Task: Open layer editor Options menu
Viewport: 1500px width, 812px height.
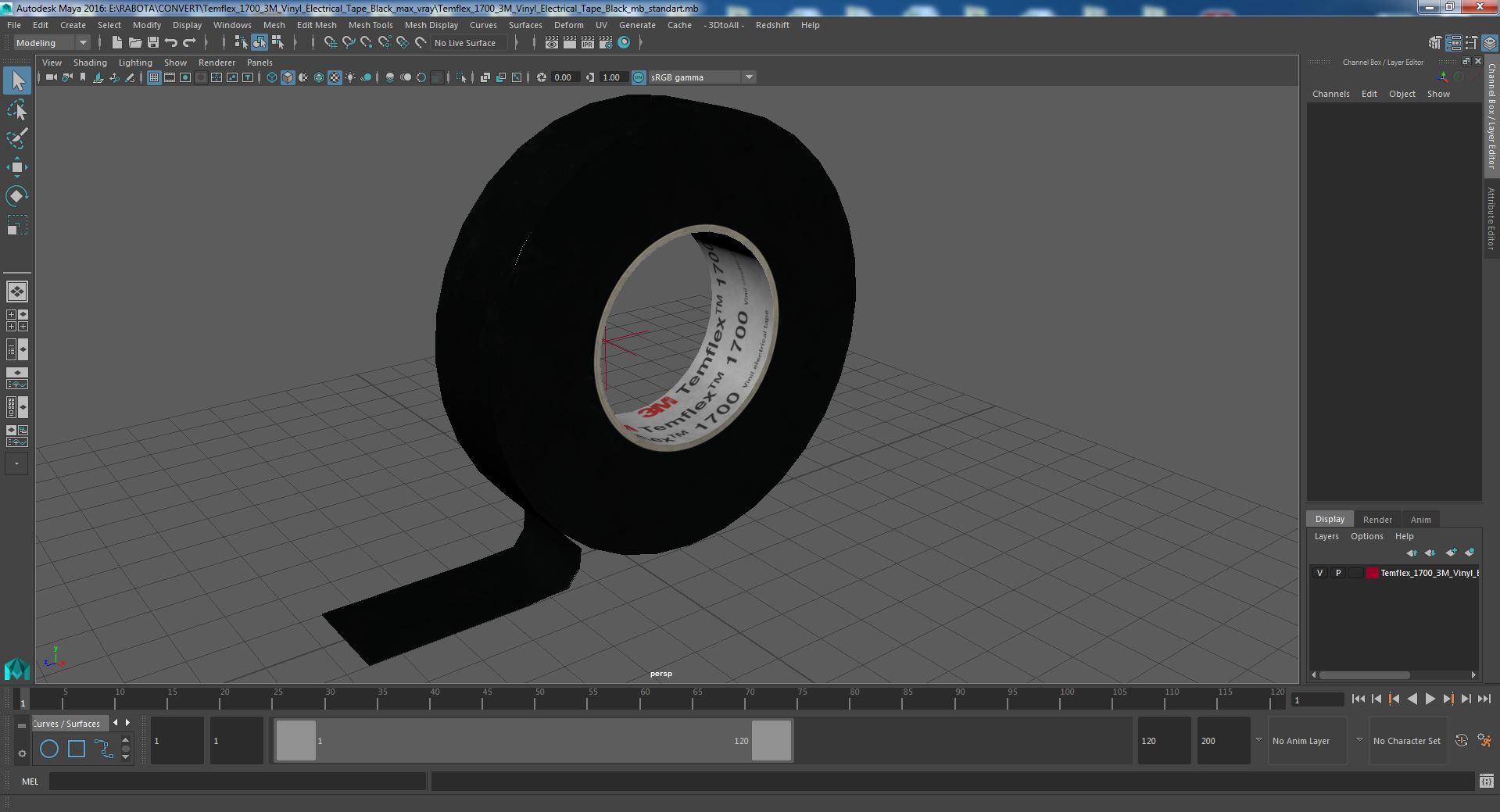Action: coord(1366,536)
